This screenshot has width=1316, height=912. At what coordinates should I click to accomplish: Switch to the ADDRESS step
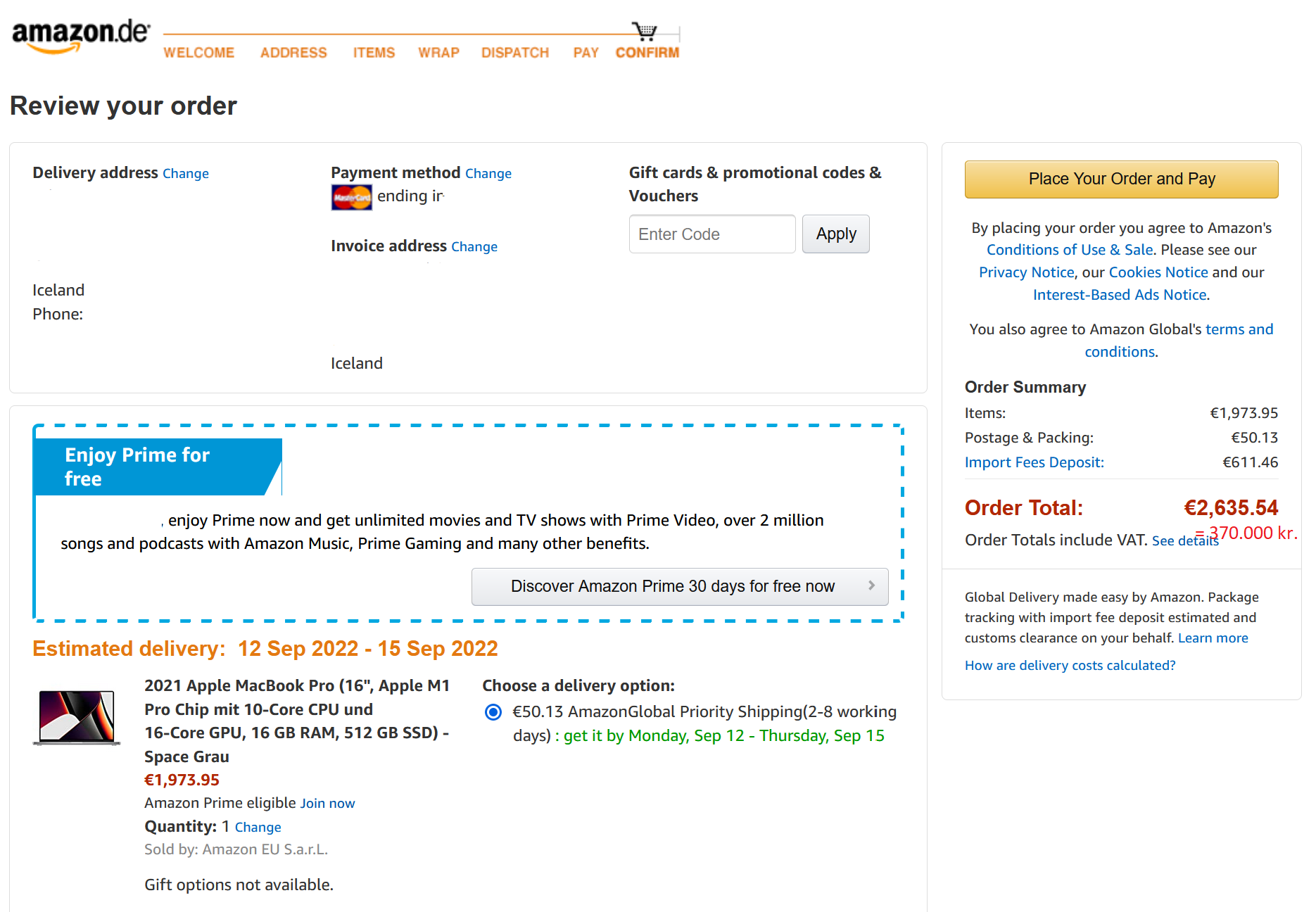tap(293, 52)
